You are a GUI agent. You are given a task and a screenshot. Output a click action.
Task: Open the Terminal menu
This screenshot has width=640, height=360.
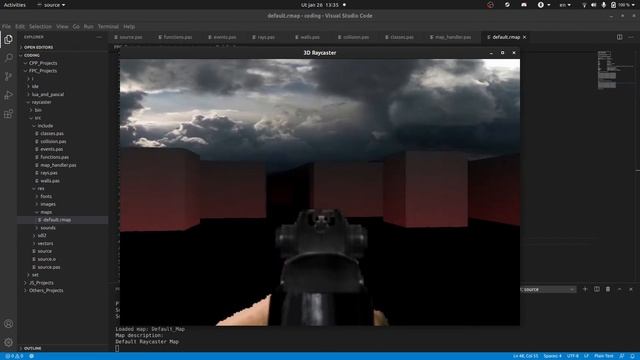[108, 27]
